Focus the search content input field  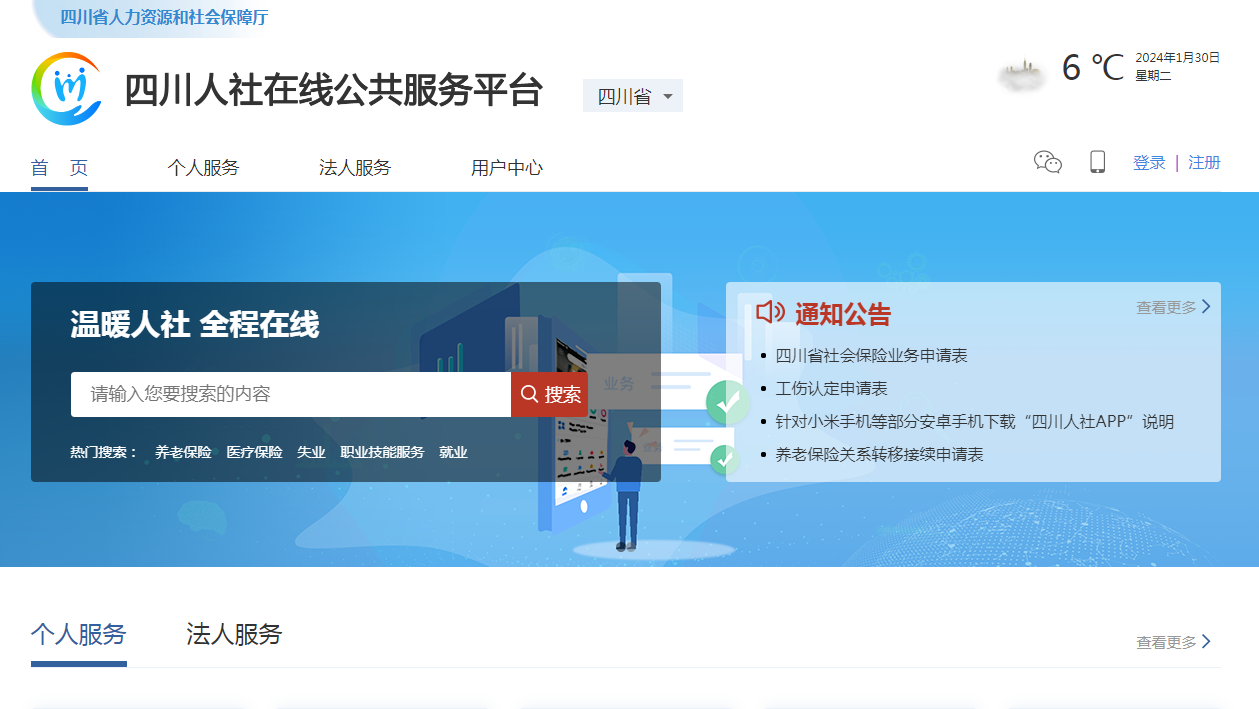[290, 394]
